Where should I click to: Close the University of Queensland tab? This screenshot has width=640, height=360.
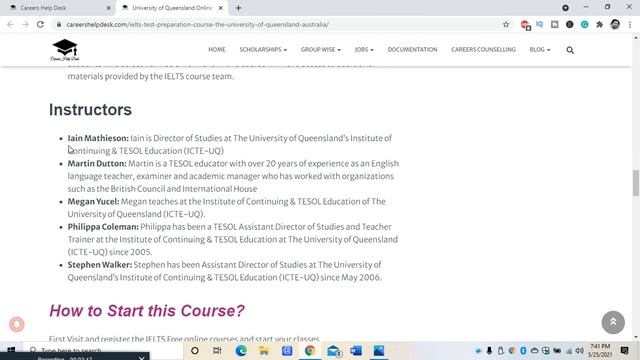click(x=220, y=8)
